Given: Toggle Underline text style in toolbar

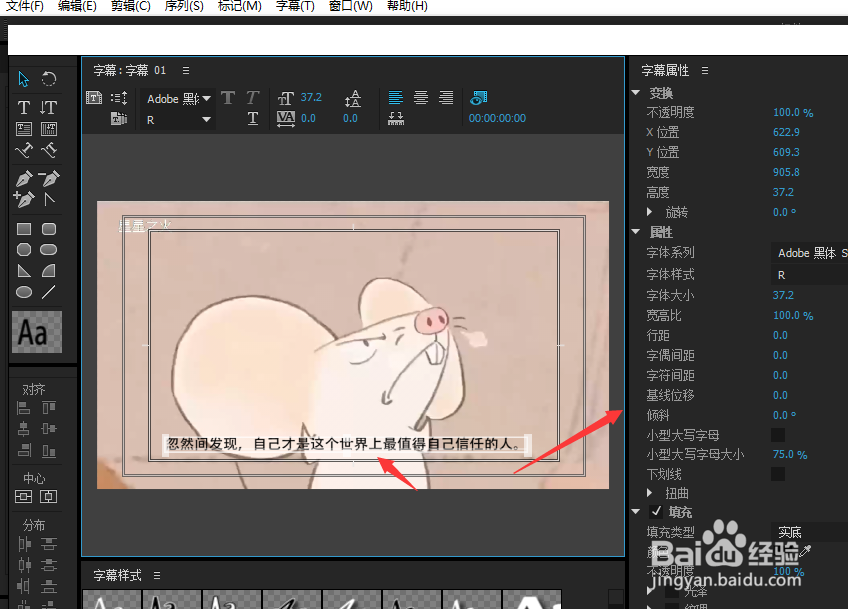Looking at the screenshot, I should (253, 118).
